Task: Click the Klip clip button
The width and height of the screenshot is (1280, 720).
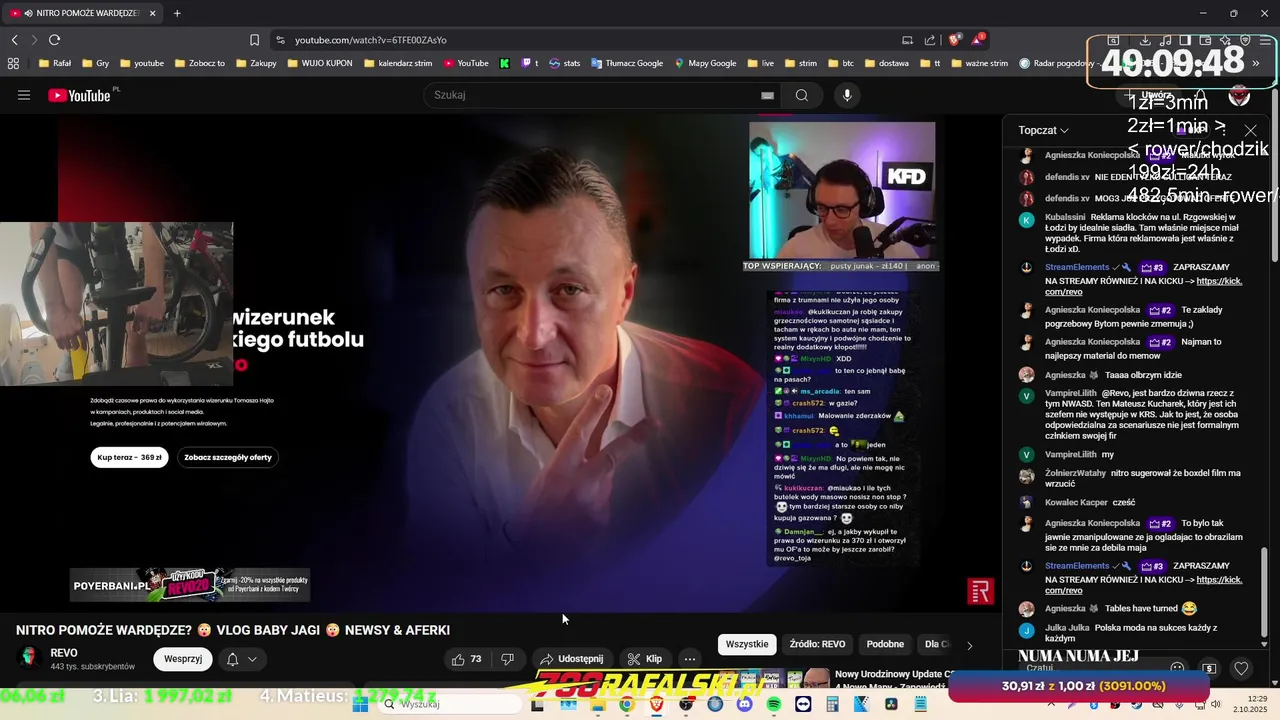Action: click(644, 659)
